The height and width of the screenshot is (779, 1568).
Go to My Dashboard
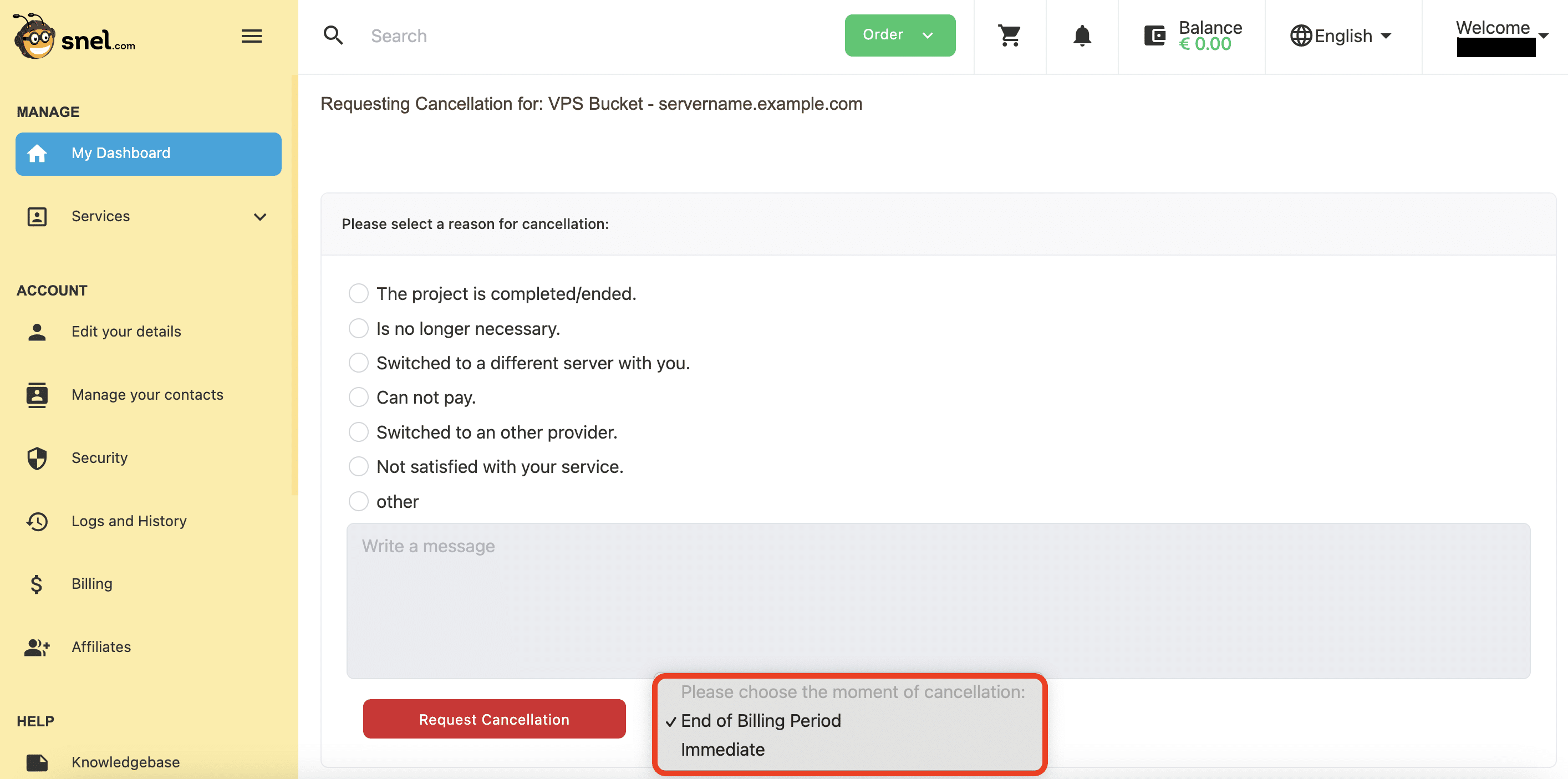tap(149, 154)
